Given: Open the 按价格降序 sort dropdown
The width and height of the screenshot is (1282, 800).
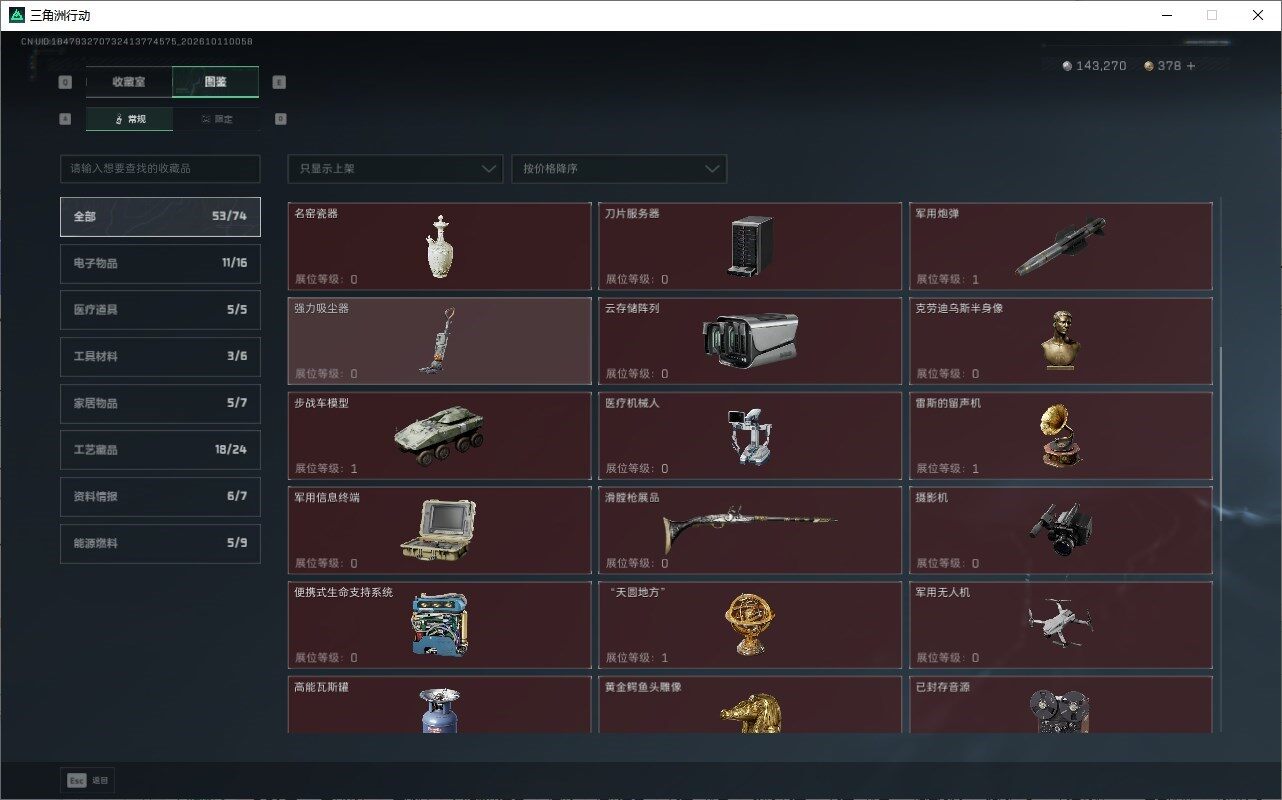Looking at the screenshot, I should 619,169.
